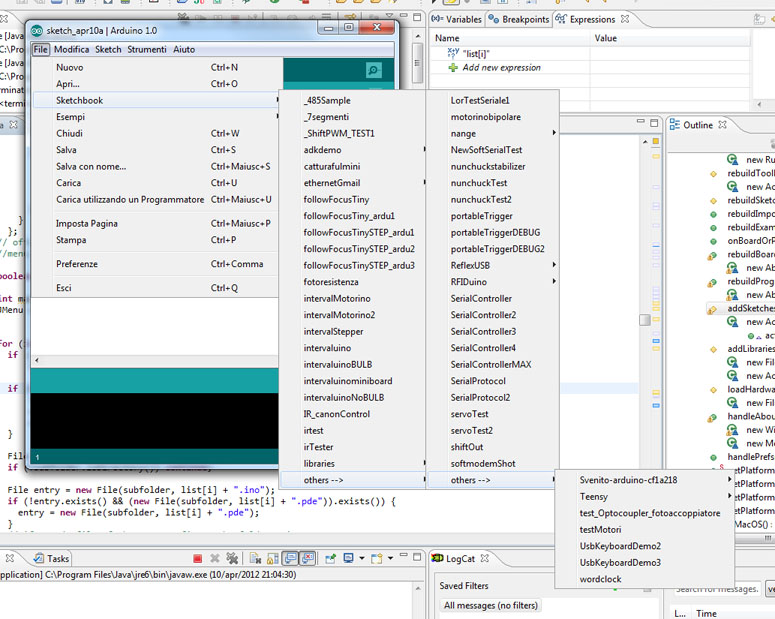Switch to the Variables tab
The height and width of the screenshot is (619, 775).
click(x=456, y=19)
